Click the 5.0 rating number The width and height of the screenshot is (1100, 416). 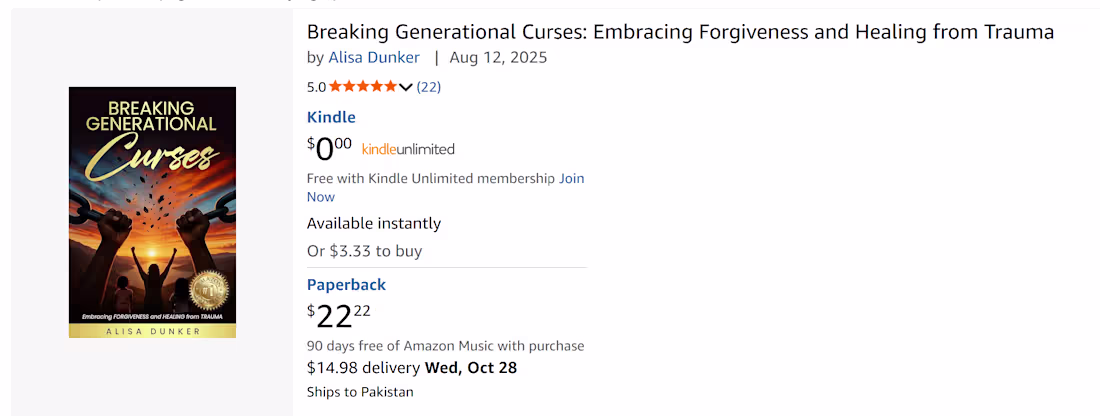tap(316, 88)
